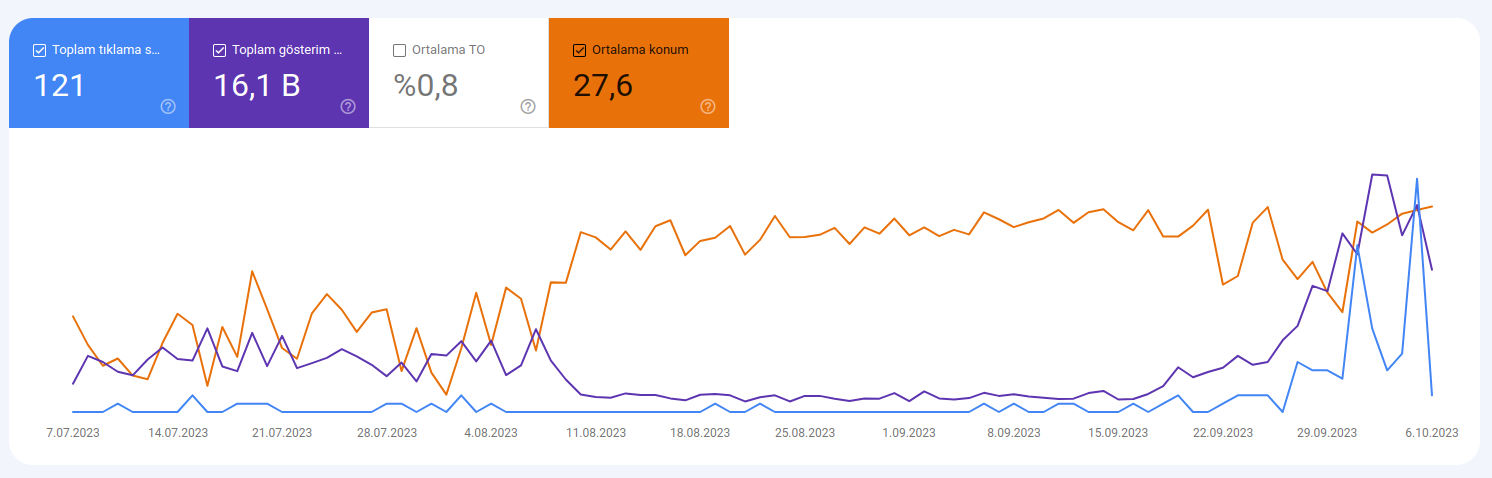Uncheck the Toplam gösterim checkbox

coord(220,50)
